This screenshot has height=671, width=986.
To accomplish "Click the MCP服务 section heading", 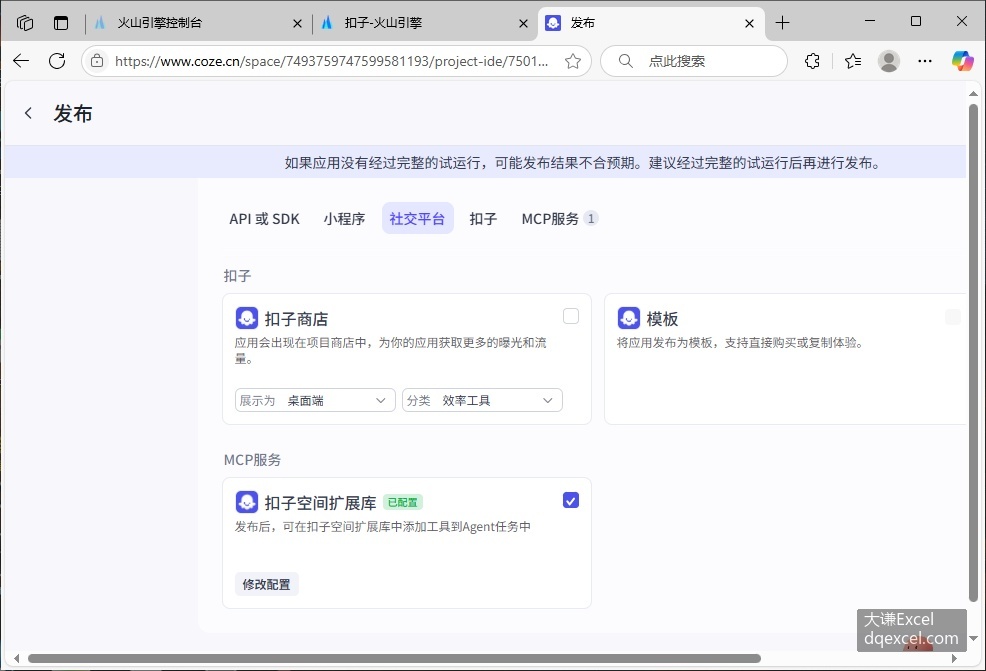I will pyautogui.click(x=252, y=460).
